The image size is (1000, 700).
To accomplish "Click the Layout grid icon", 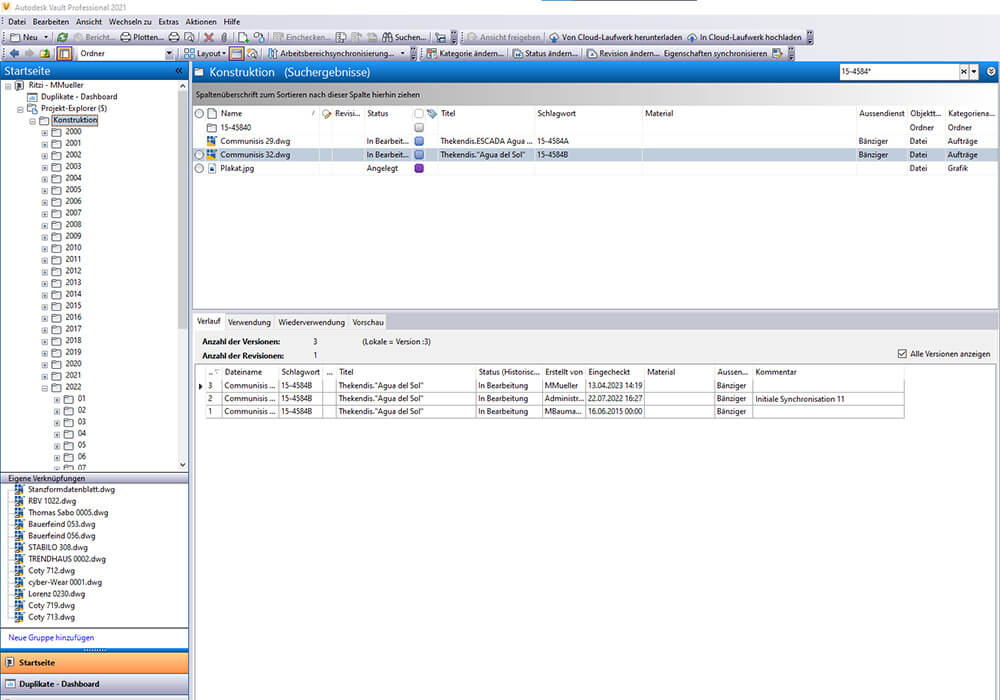I will coord(189,54).
